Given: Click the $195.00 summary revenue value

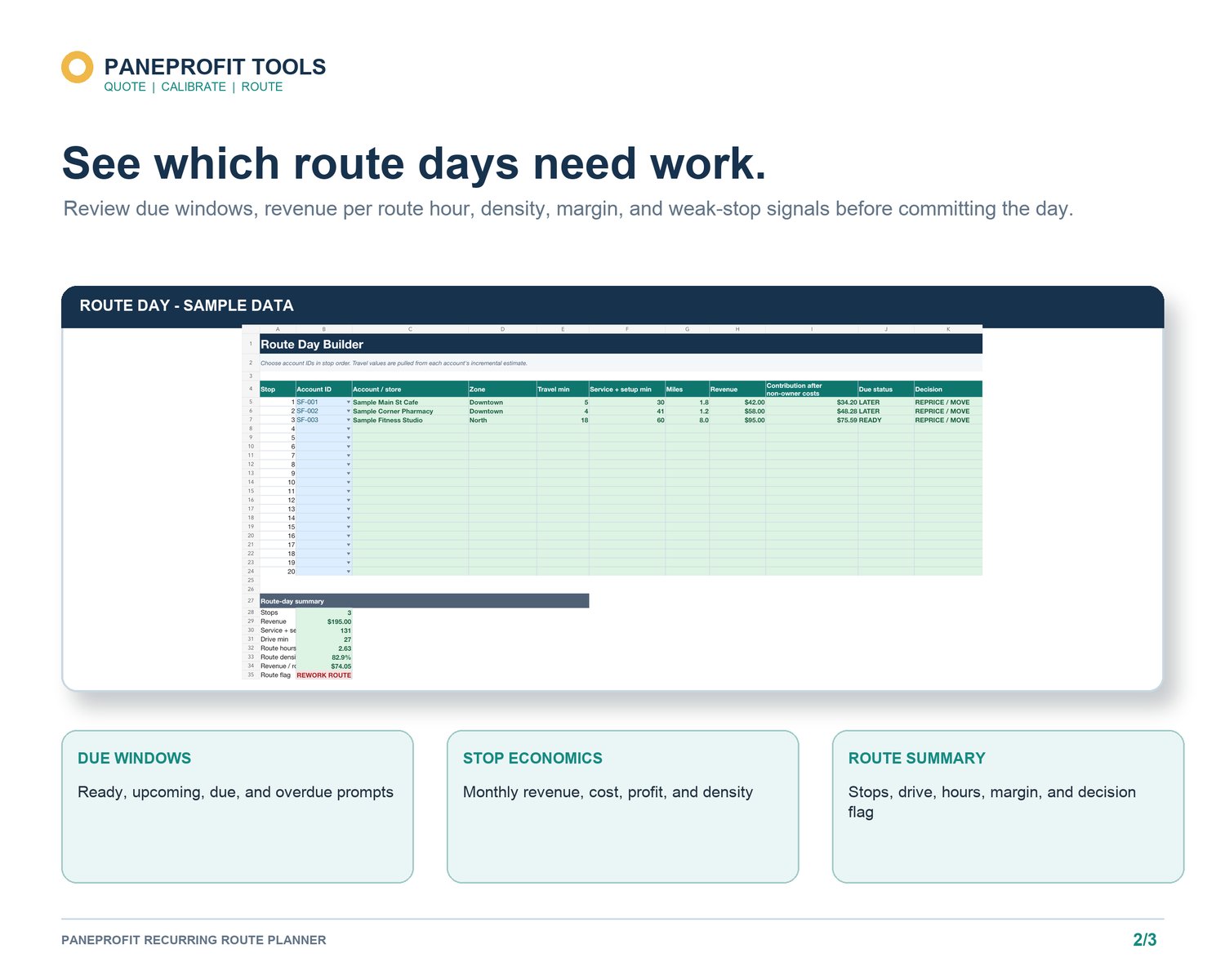Looking at the screenshot, I should [323, 621].
